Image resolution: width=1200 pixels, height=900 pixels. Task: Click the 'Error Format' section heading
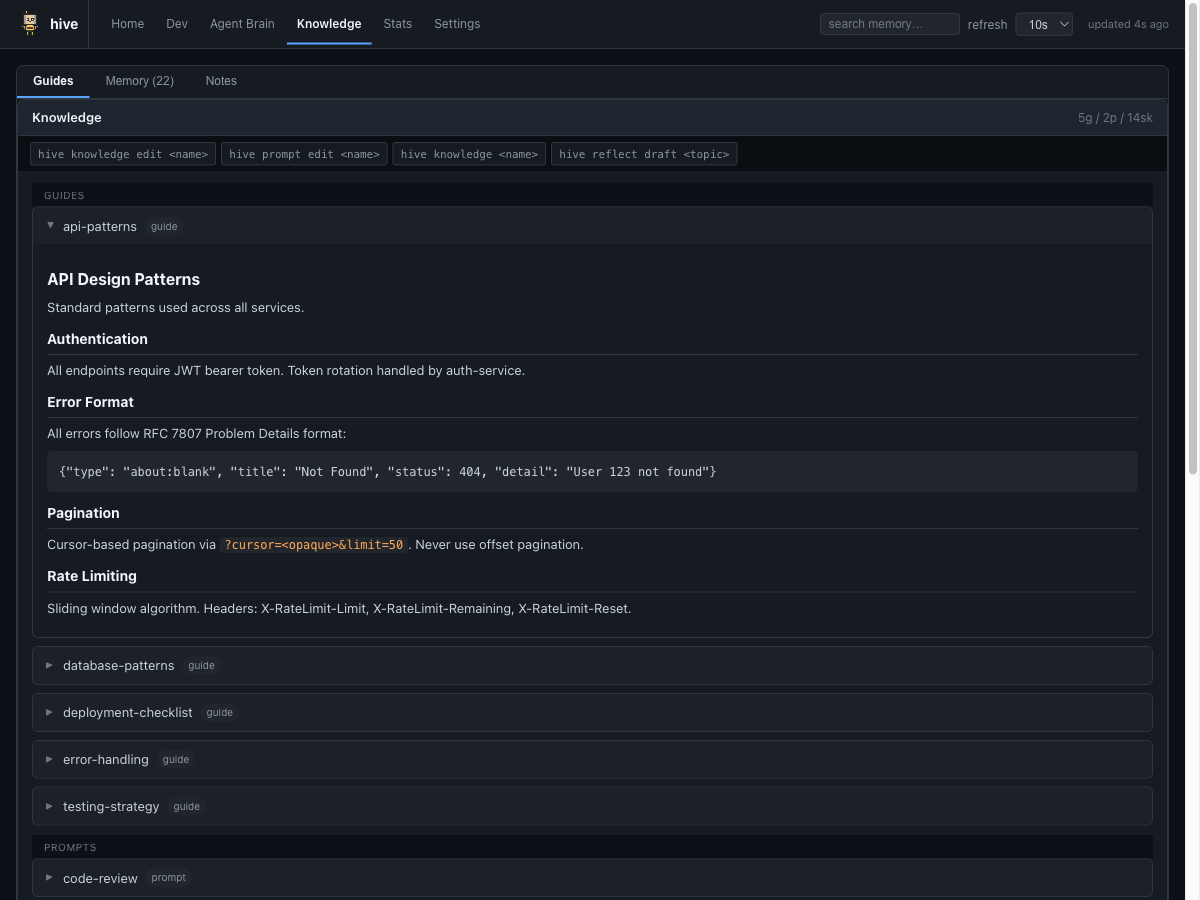coord(90,402)
